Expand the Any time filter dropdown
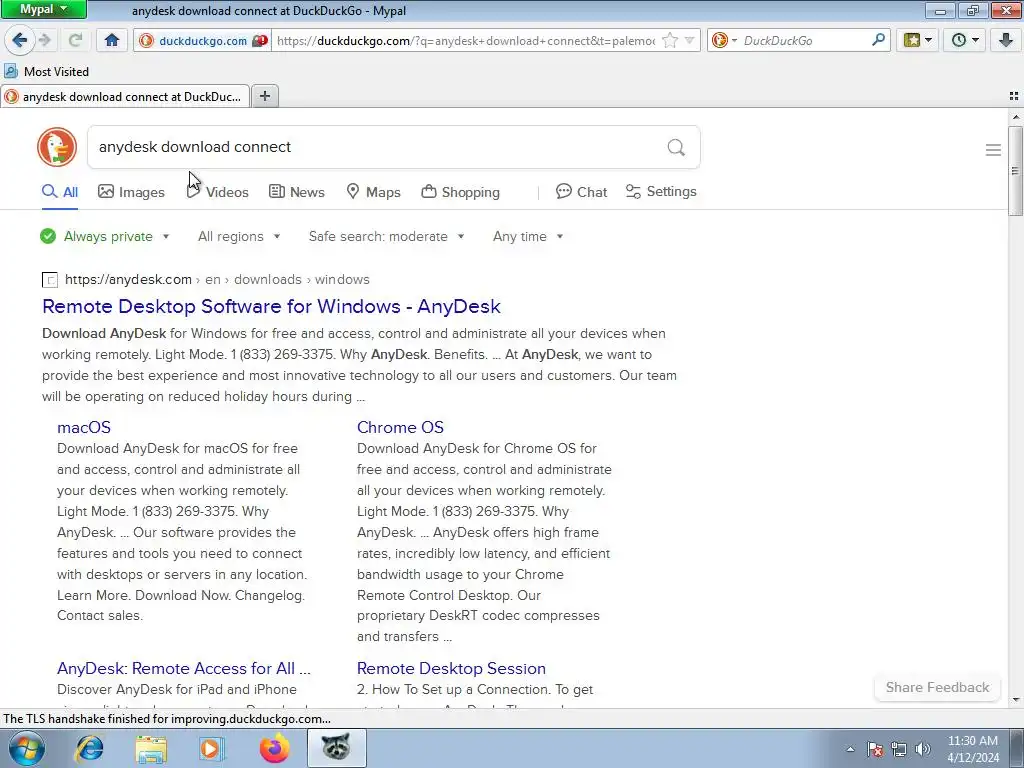Screen dimensions: 1024x768 click(528, 236)
